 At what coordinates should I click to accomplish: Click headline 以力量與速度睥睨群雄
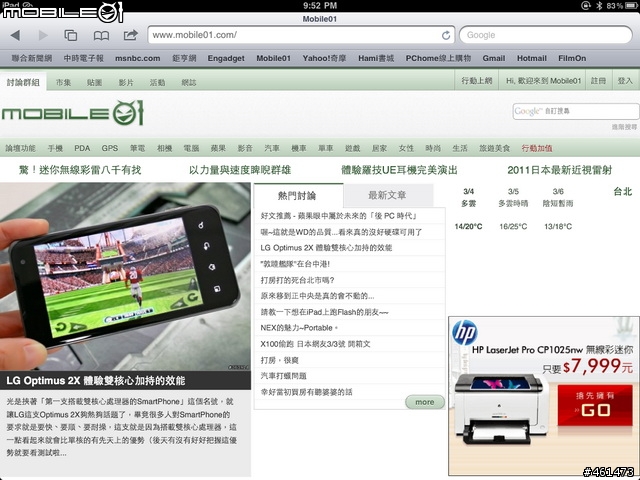[x=240, y=170]
